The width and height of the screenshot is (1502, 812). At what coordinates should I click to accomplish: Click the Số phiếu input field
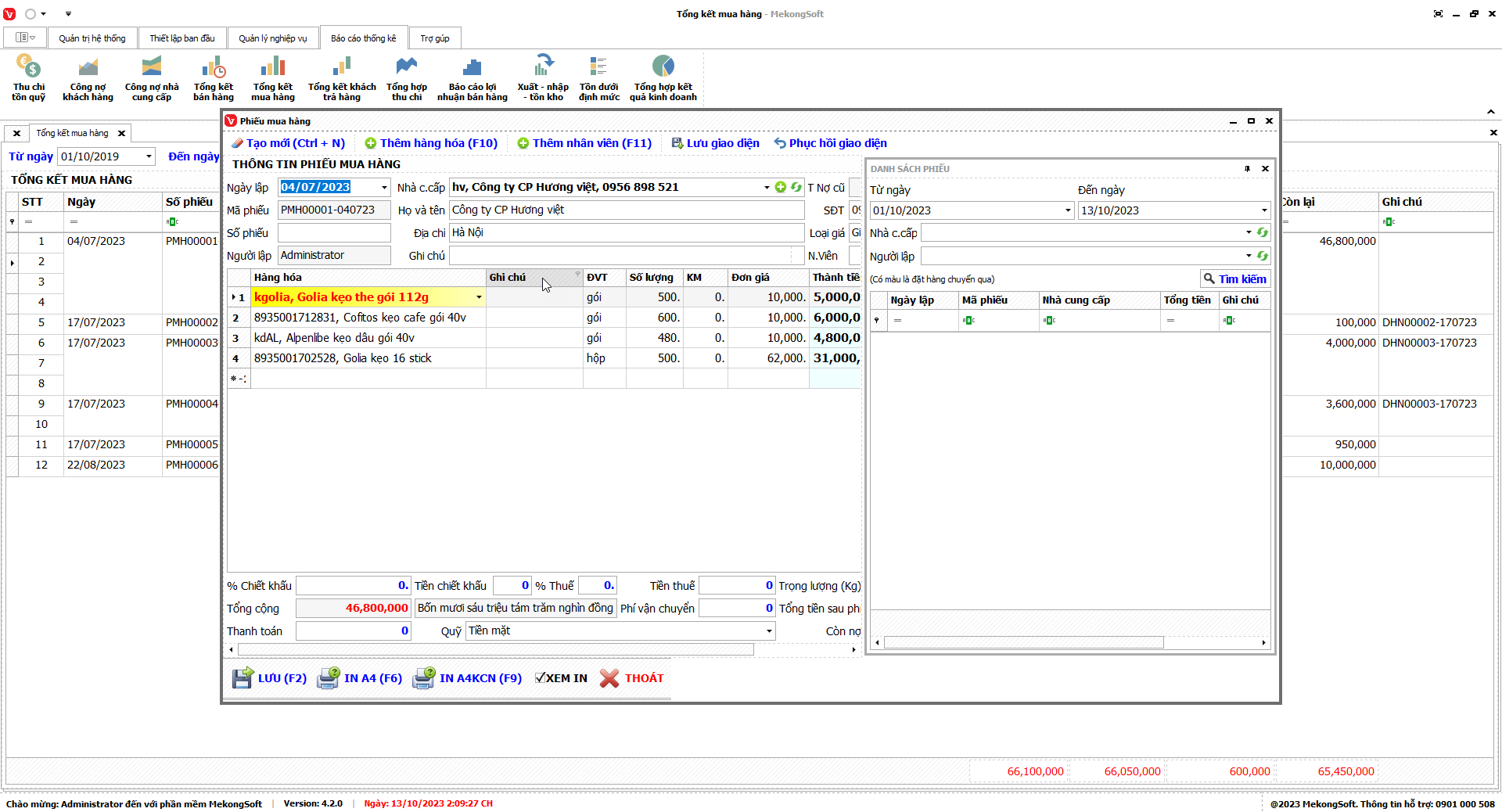[334, 233]
